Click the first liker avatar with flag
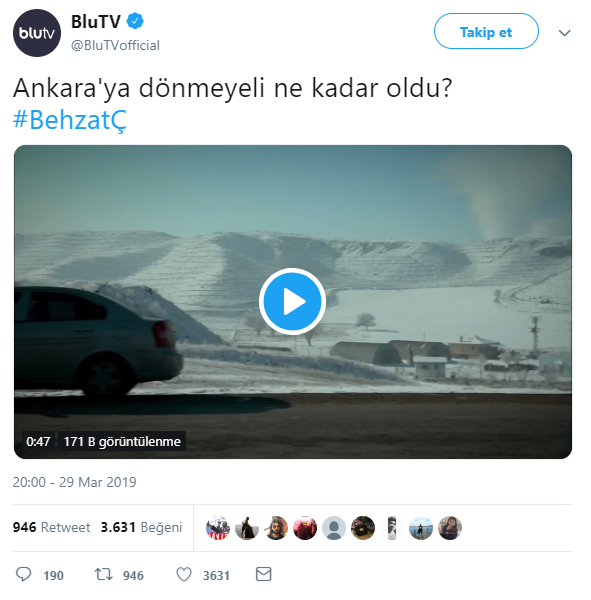 [218, 528]
